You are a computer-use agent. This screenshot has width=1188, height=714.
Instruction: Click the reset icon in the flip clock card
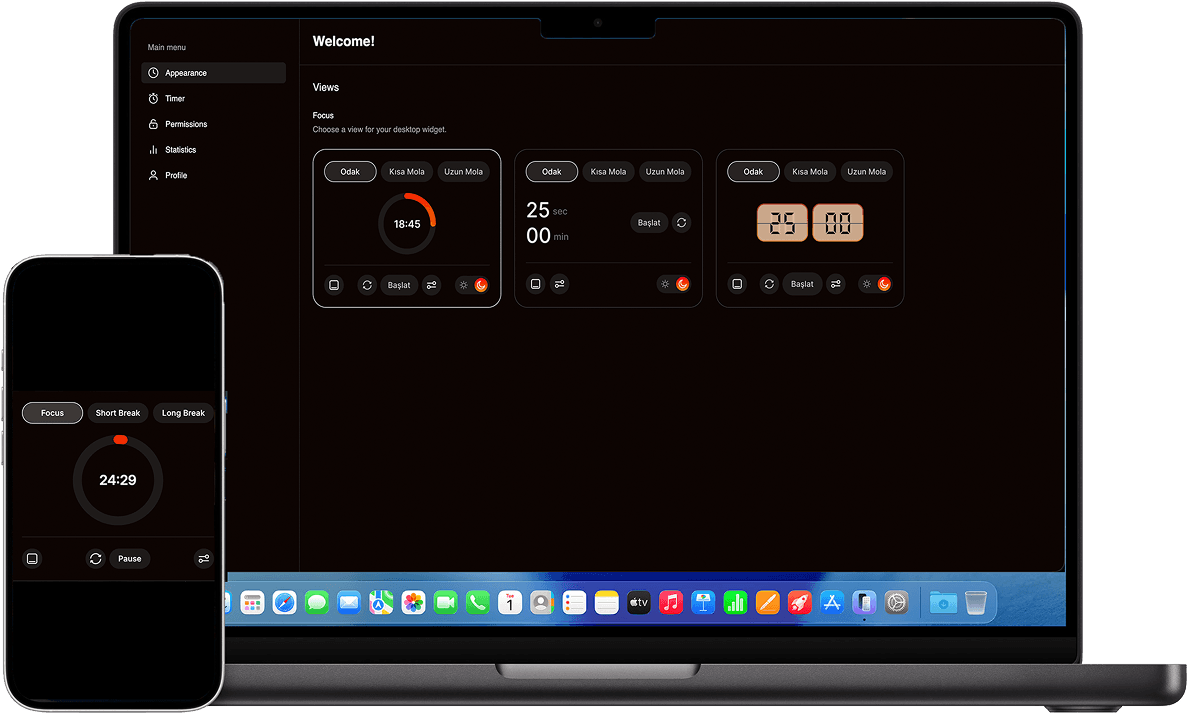click(x=769, y=284)
